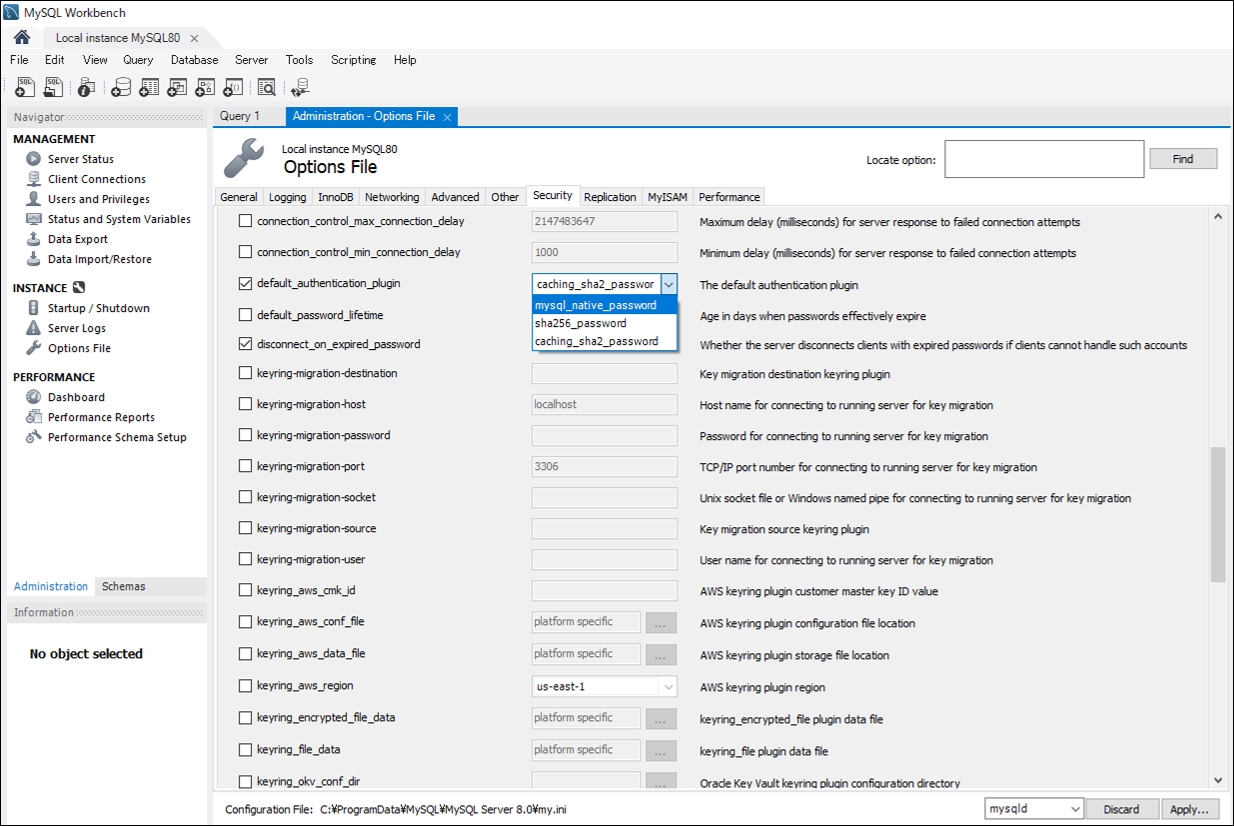The height and width of the screenshot is (826, 1234).
Task: Open the Database menu
Action: pyautogui.click(x=194, y=60)
